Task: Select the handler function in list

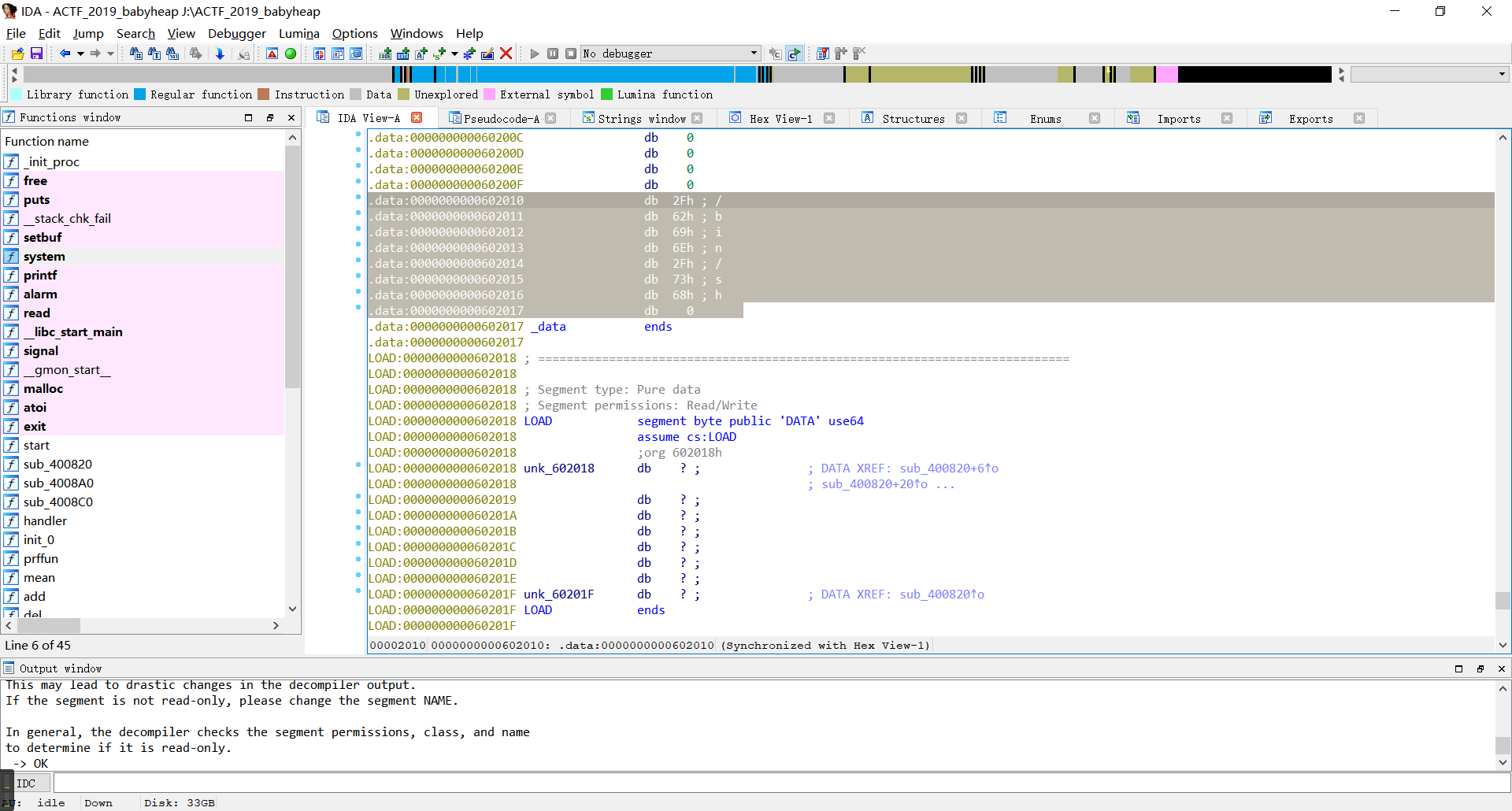Action: pyautogui.click(x=45, y=521)
